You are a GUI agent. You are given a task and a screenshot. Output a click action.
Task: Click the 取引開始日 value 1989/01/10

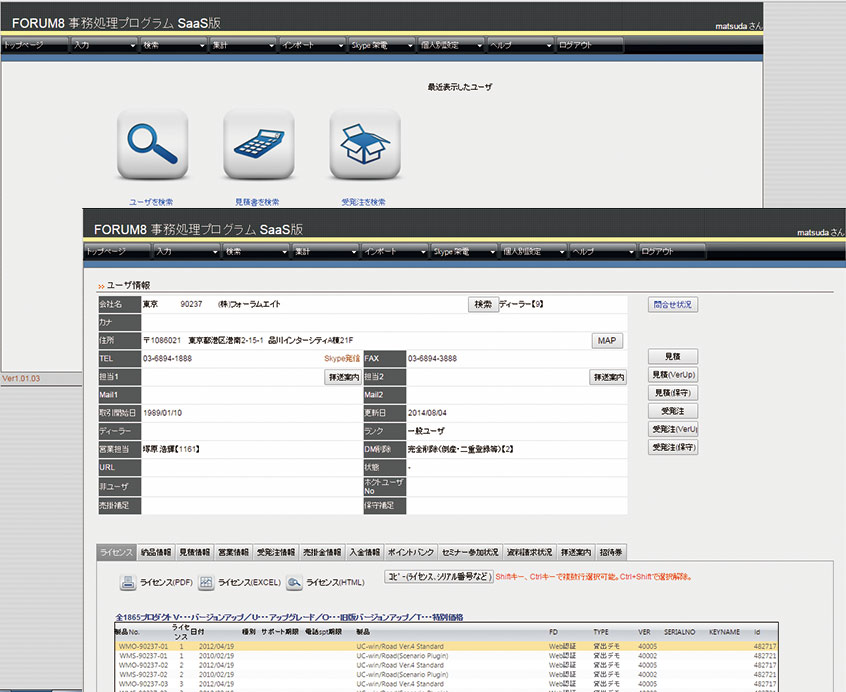coord(162,413)
